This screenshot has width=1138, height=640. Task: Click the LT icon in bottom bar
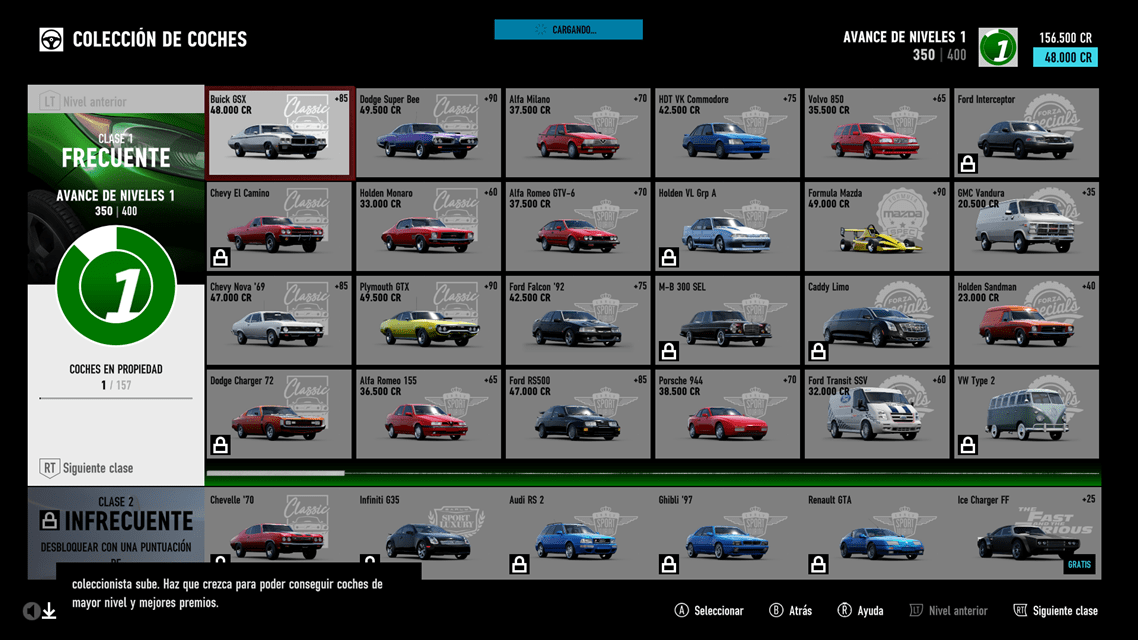point(916,610)
